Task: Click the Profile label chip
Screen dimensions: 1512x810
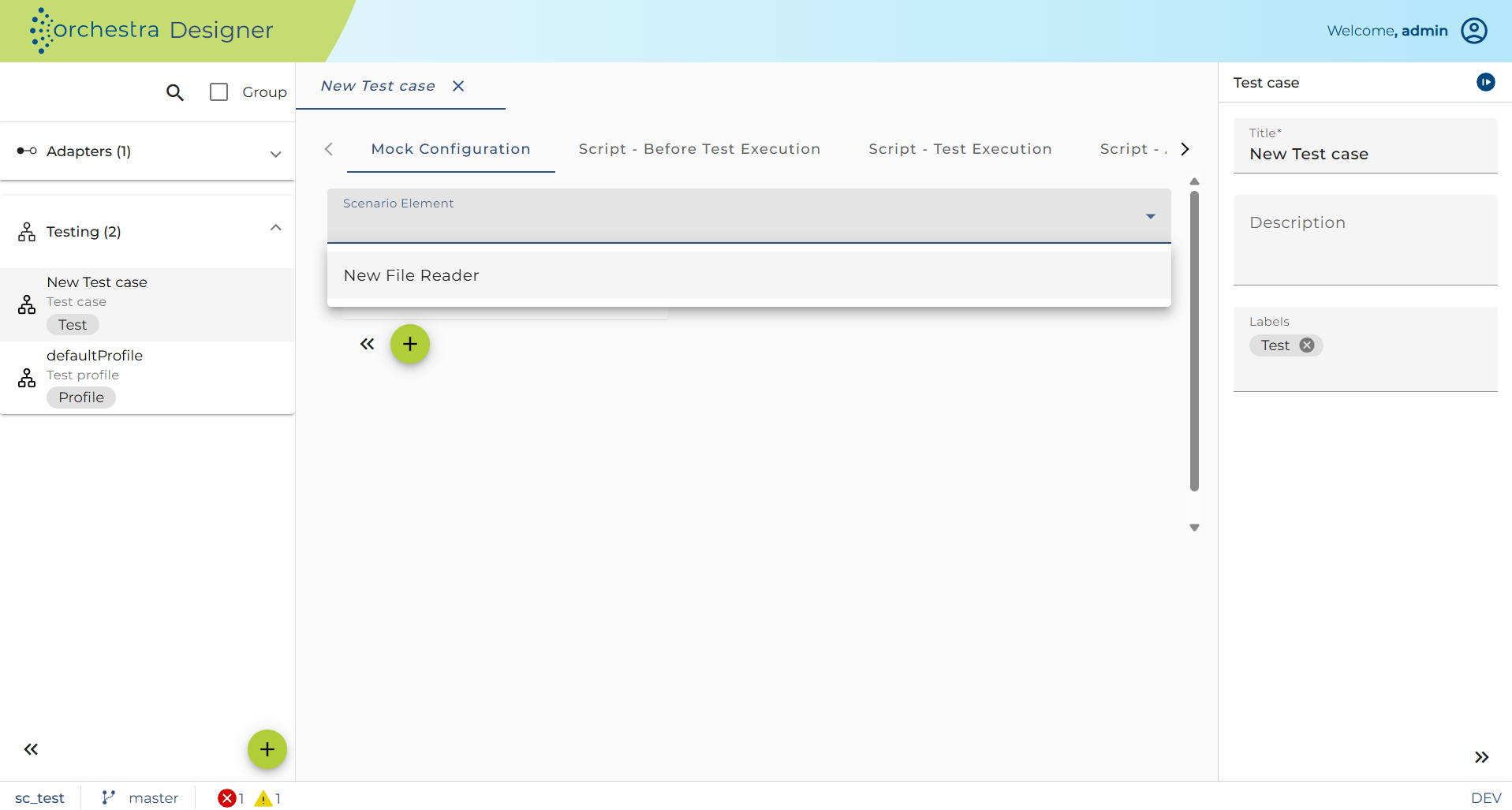Action: [x=81, y=398]
